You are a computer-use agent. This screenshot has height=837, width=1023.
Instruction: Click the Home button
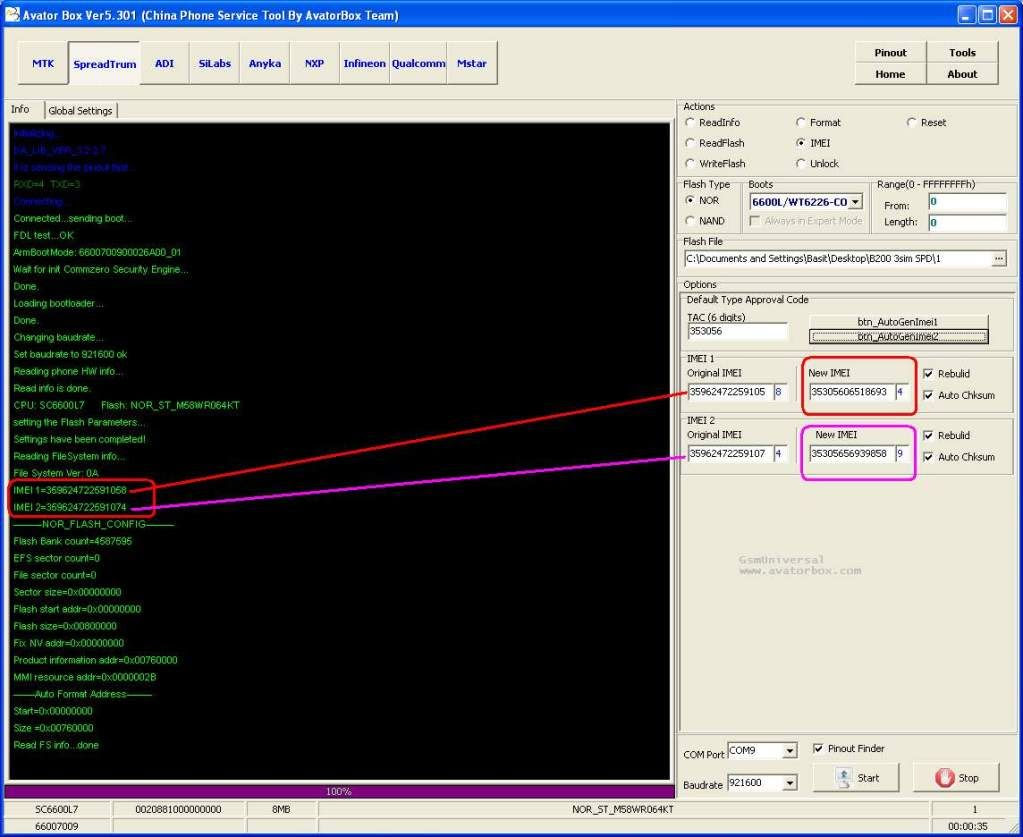pyautogui.click(x=891, y=74)
